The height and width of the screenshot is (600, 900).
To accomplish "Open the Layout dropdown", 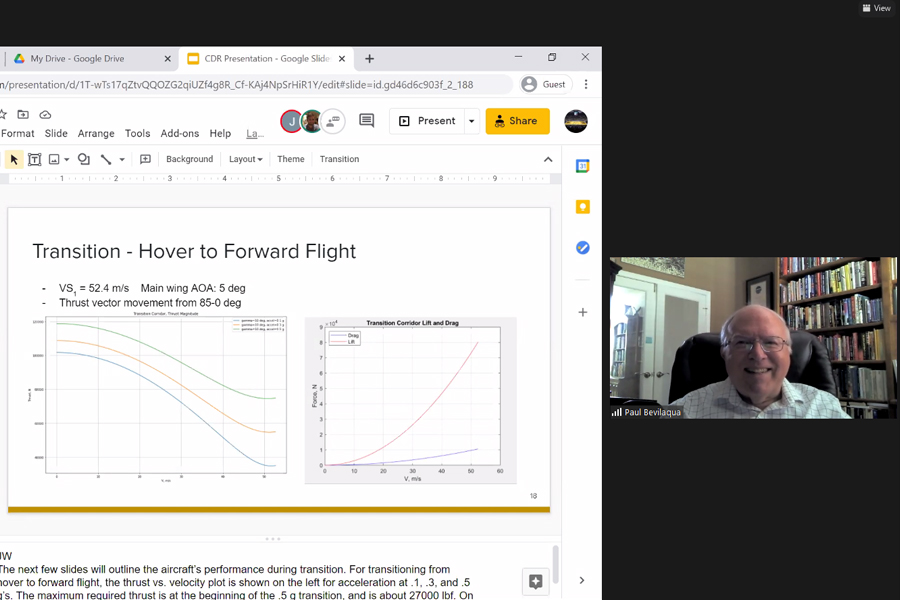I will [245, 159].
